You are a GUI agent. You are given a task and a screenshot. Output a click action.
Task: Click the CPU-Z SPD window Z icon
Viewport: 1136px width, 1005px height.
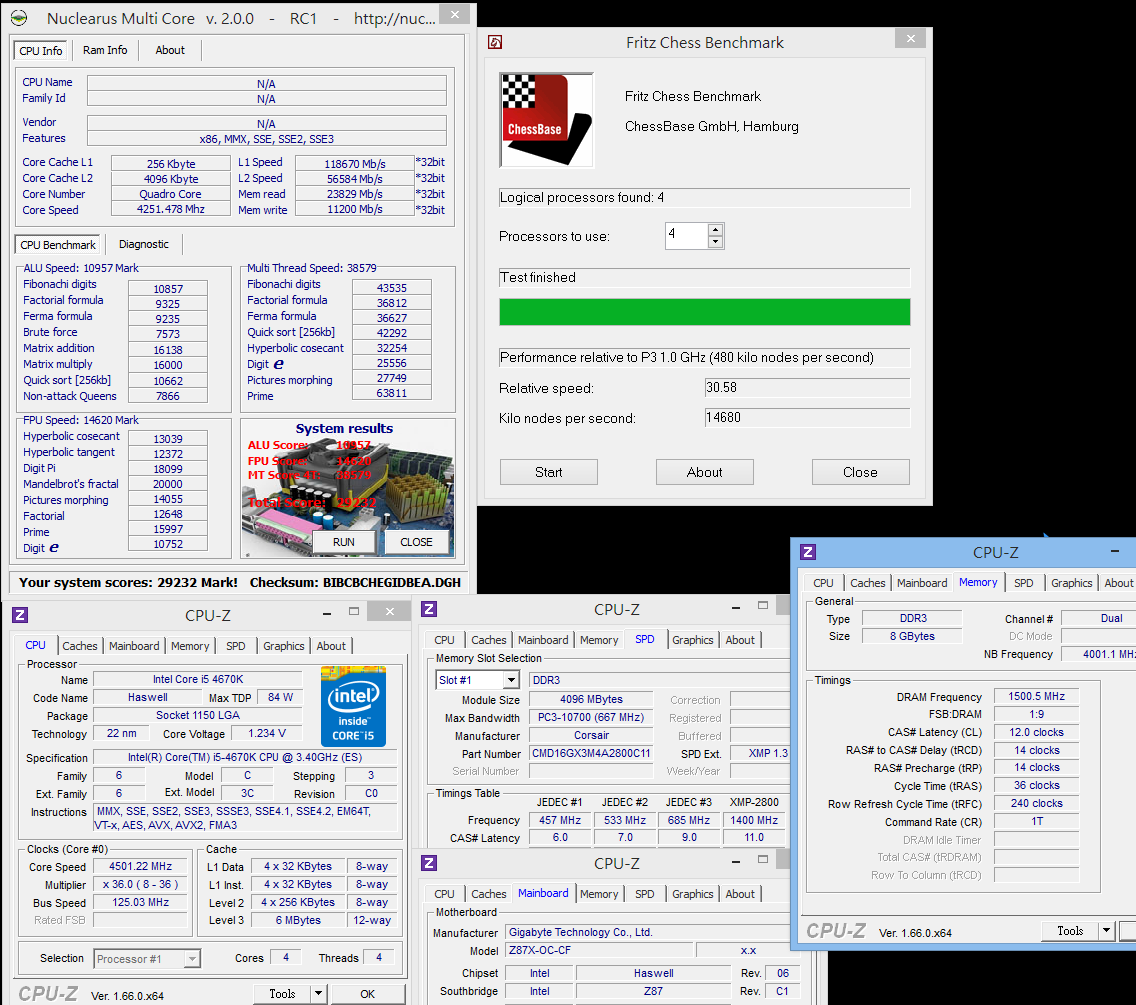(x=429, y=609)
